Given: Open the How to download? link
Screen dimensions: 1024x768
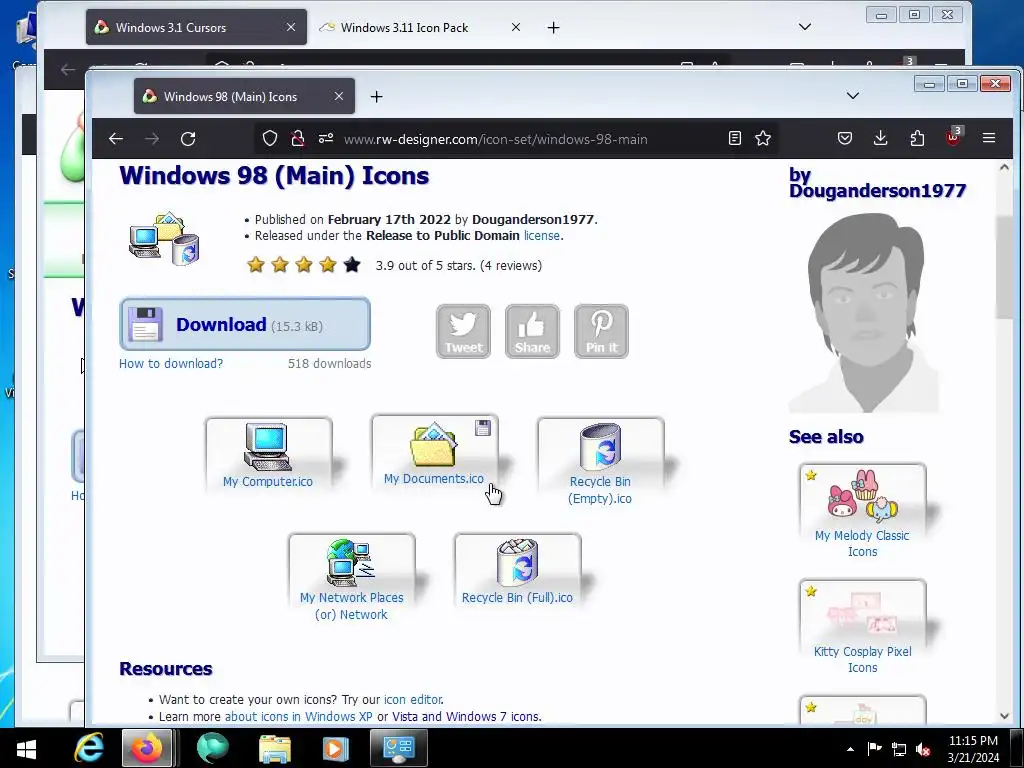Looking at the screenshot, I should click(x=171, y=364).
